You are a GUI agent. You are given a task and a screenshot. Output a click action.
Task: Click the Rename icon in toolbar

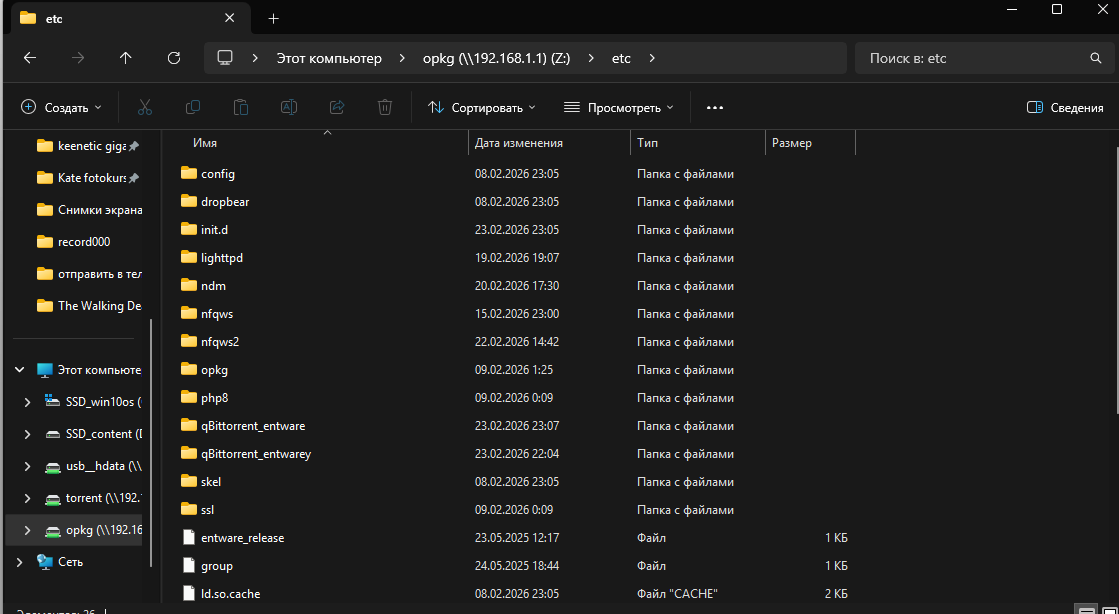[289, 107]
